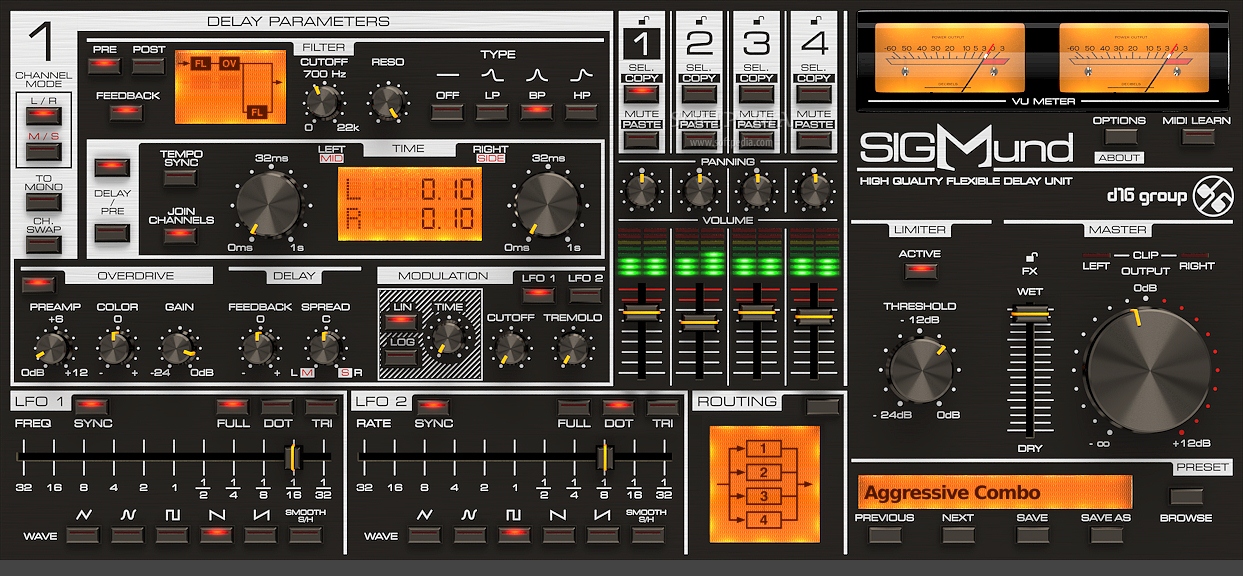The height and width of the screenshot is (576, 1243).
Task: Click the Master Output knob
Action: (1146, 370)
